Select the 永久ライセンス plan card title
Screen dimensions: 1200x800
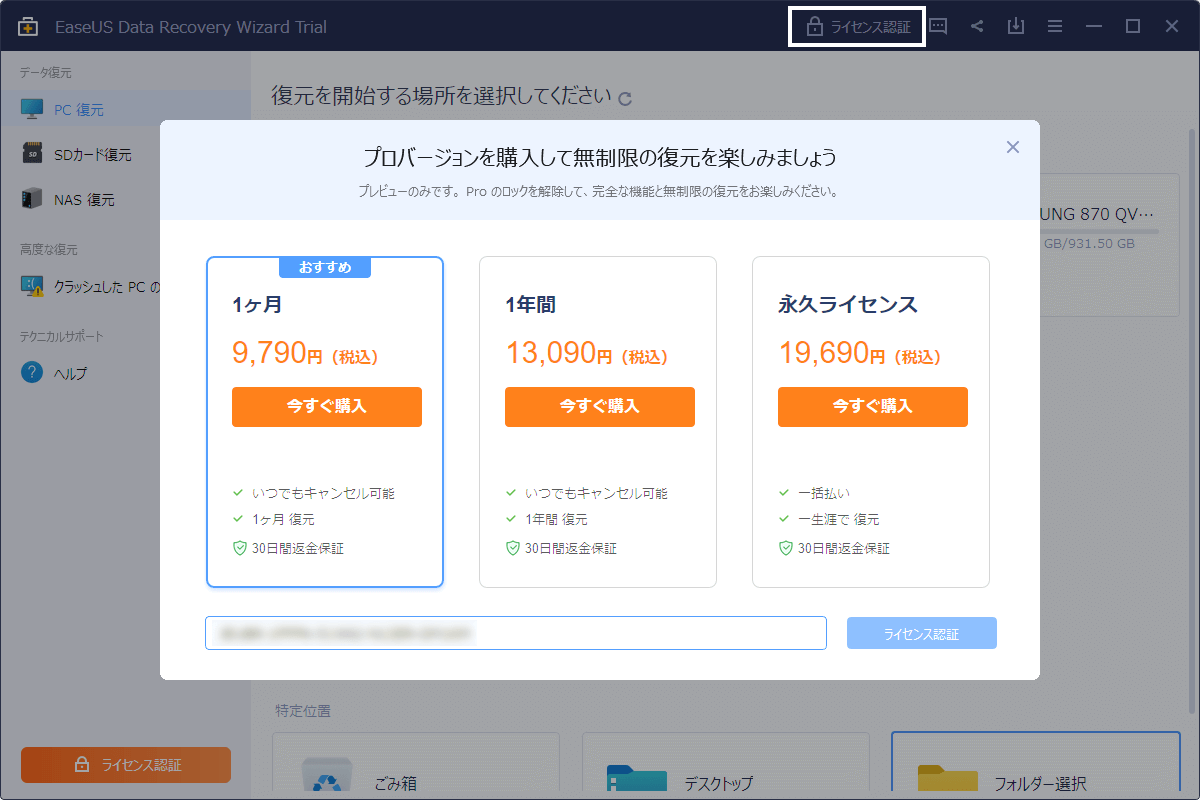click(848, 305)
